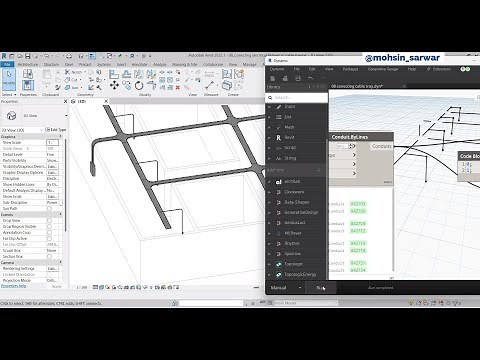The height and width of the screenshot is (360, 480).
Task: Click Edit button for Graphic Display Options
Action: (52, 173)
